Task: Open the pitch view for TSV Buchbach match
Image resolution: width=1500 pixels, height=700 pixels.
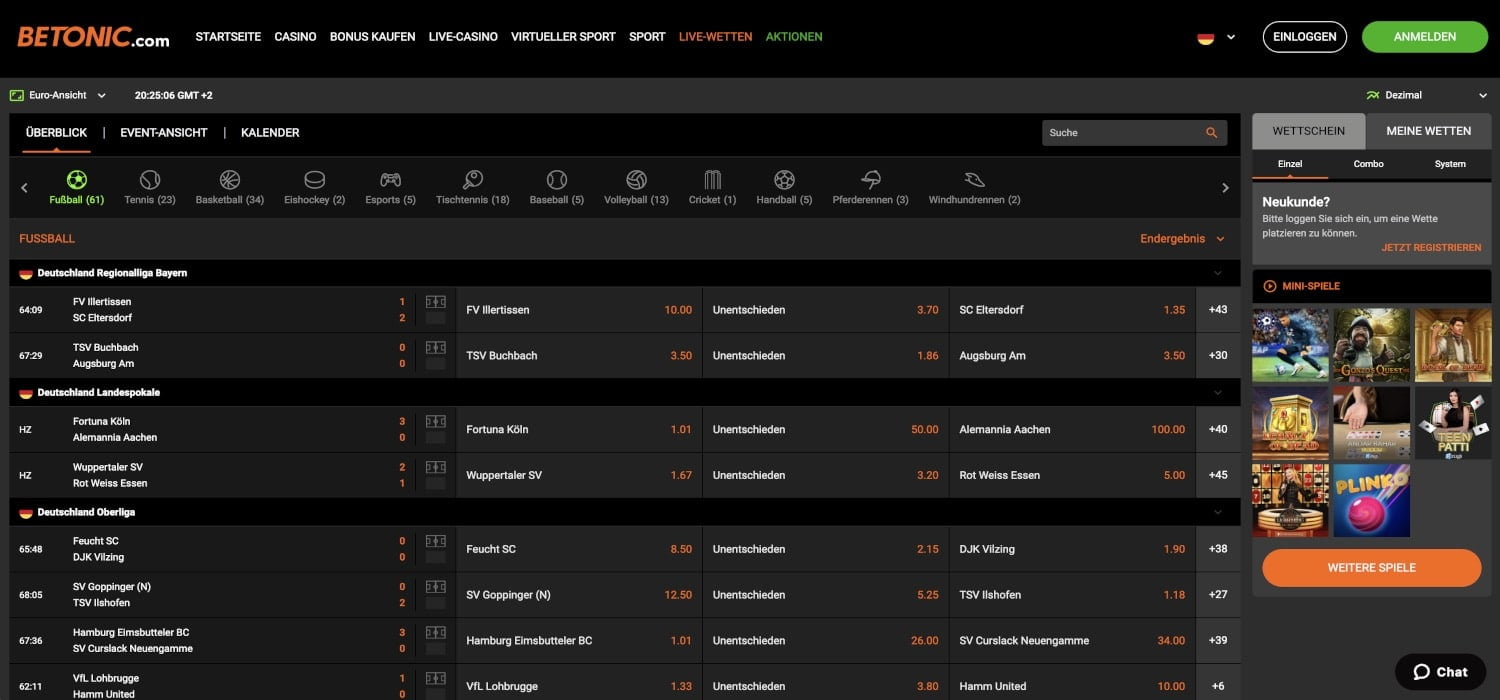Action: pyautogui.click(x=436, y=348)
